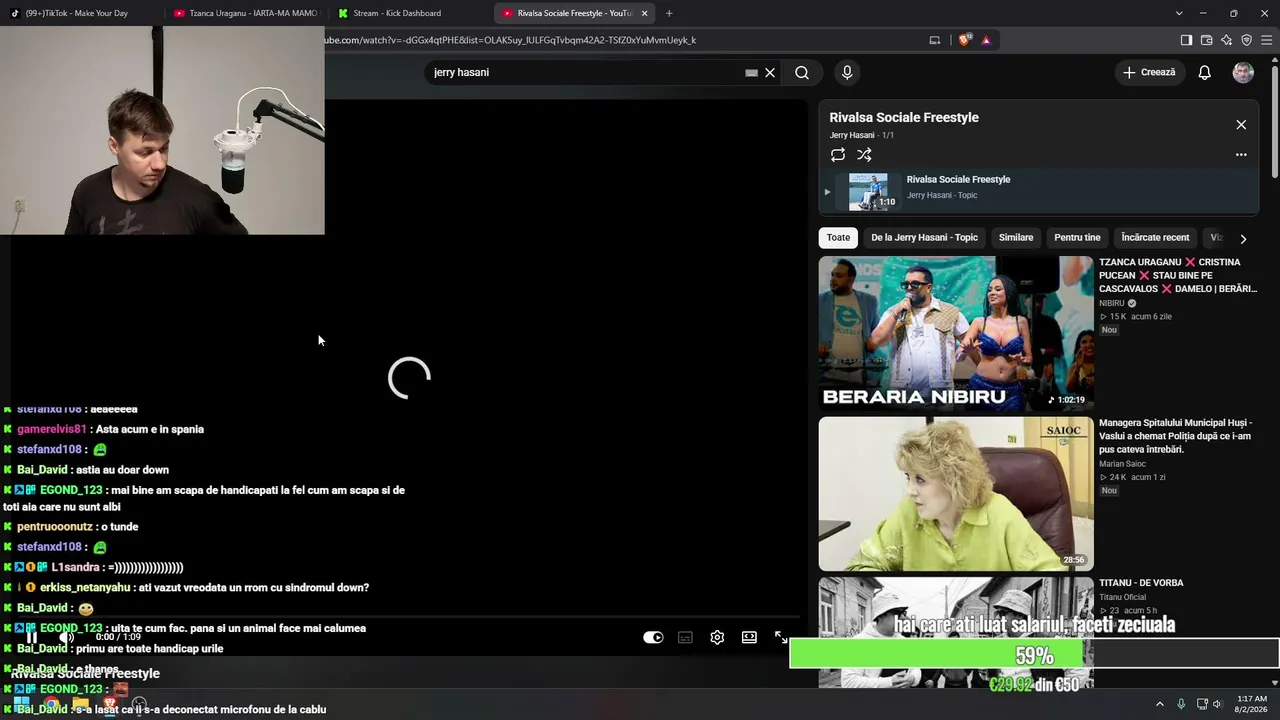Open playlist more options menu

pos(1241,155)
